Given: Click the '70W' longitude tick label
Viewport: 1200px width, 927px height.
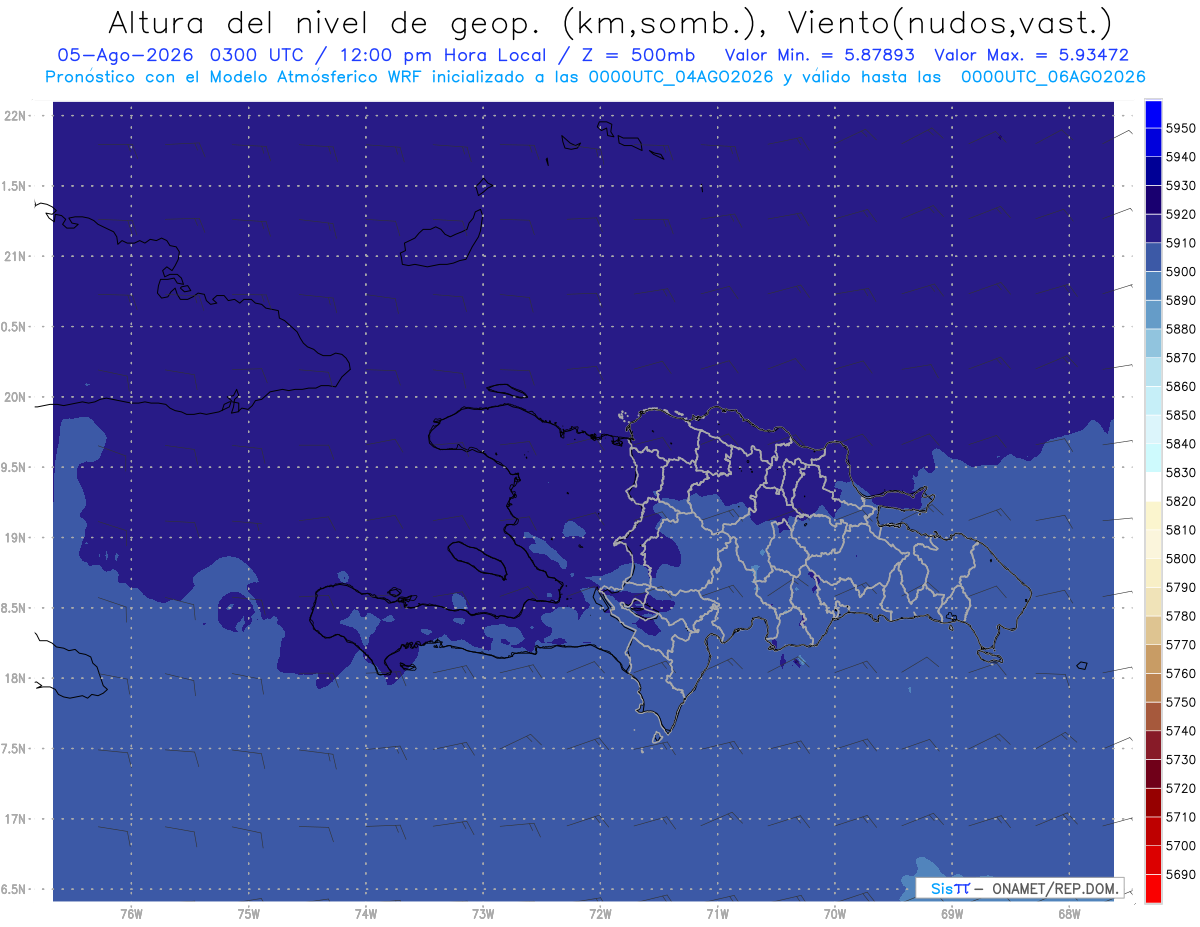Looking at the screenshot, I should pyautogui.click(x=834, y=913).
